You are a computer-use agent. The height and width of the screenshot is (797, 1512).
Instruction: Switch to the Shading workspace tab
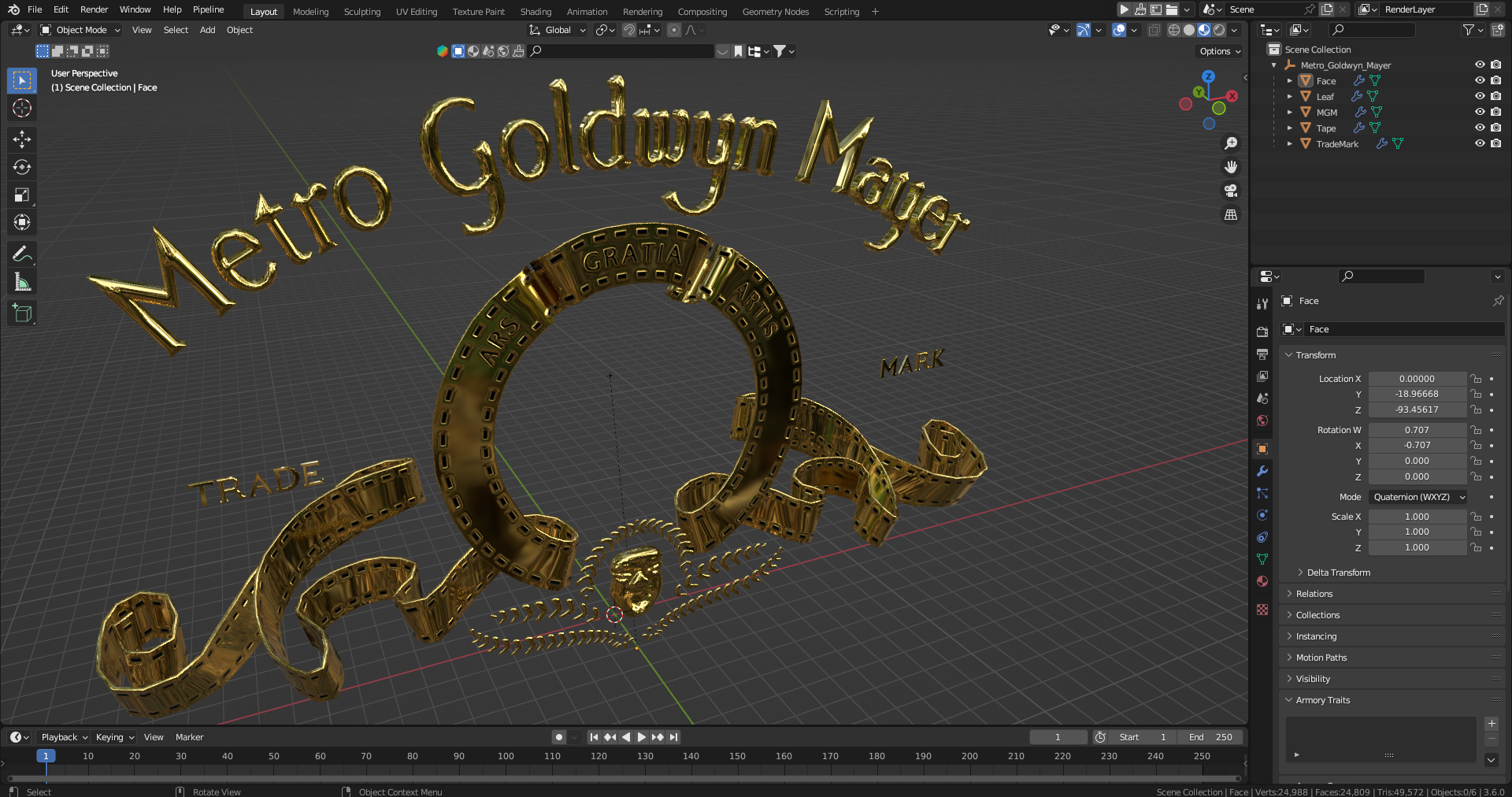pos(535,12)
